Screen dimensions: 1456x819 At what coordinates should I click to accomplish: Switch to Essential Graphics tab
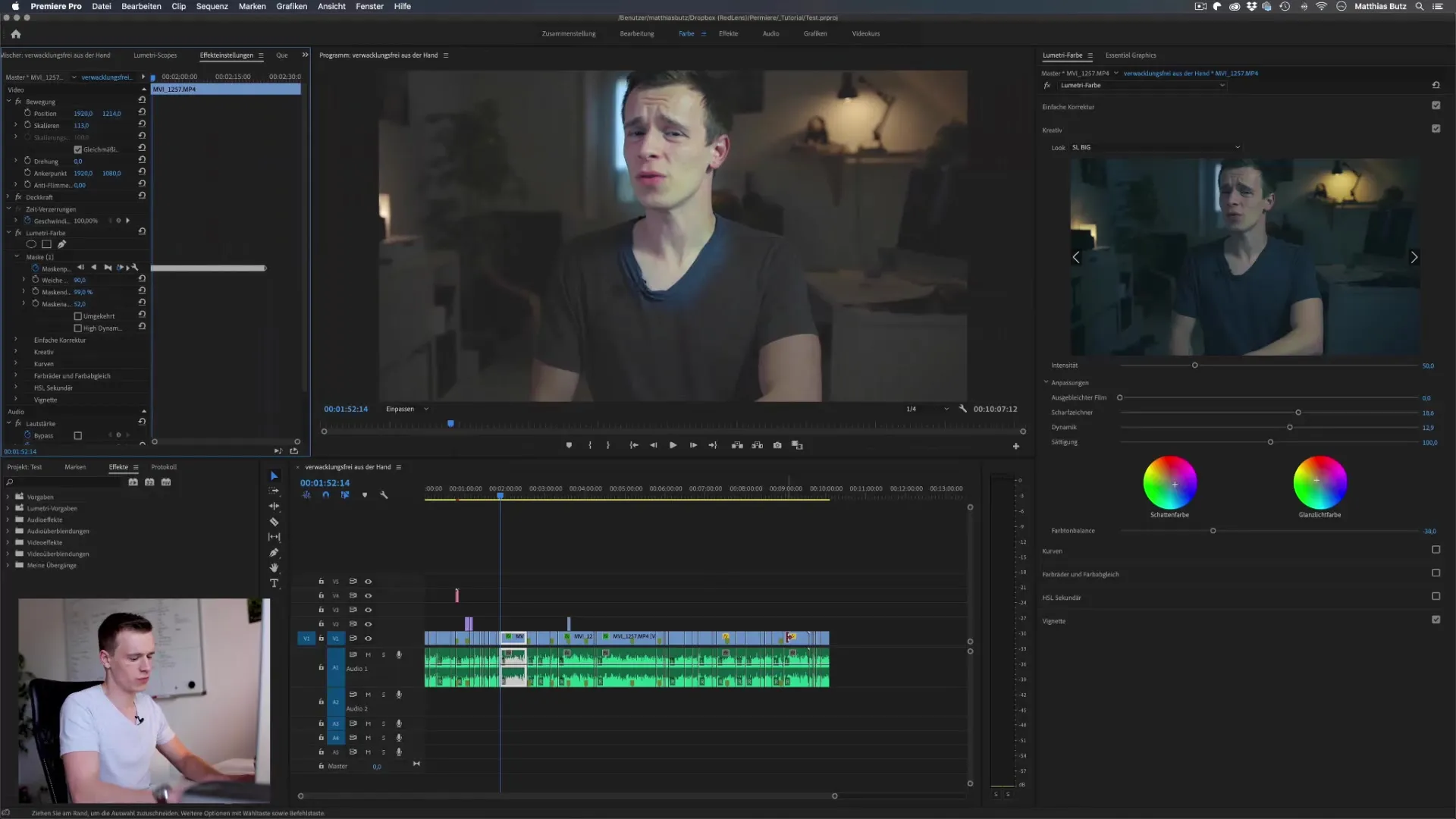coord(1131,55)
